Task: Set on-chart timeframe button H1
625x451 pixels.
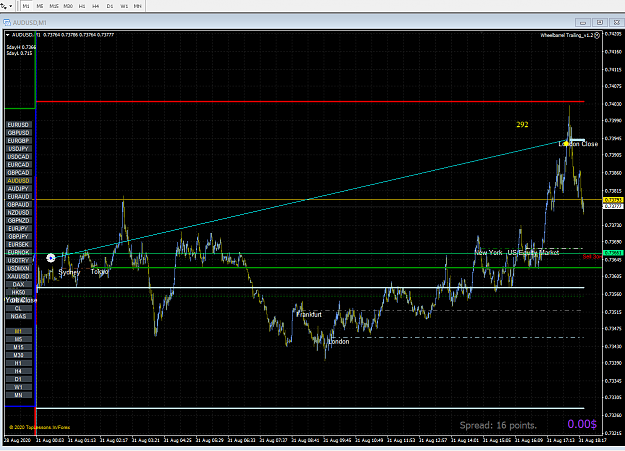Action: pyautogui.click(x=18, y=363)
